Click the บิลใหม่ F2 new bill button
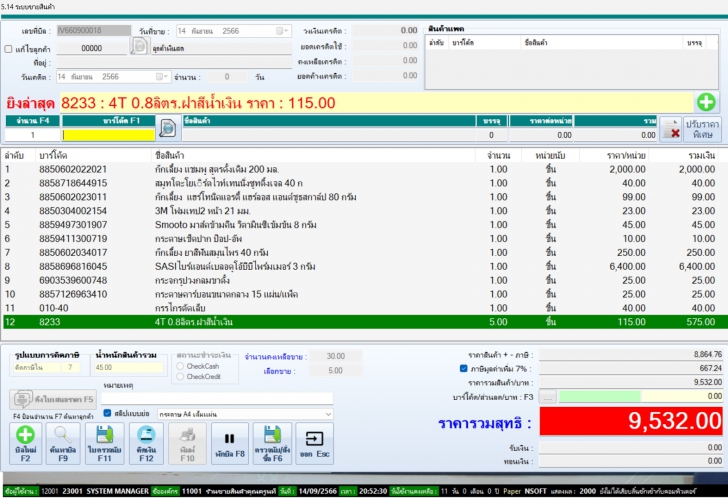 26,443
